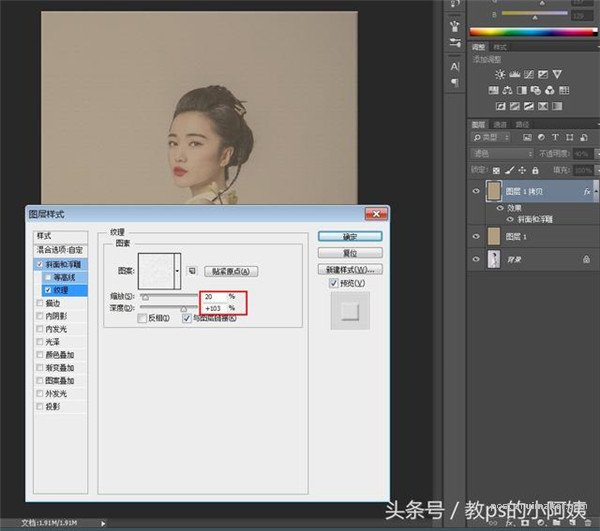
Task: Open the layer filter 类型 dropdown
Action: click(x=491, y=137)
